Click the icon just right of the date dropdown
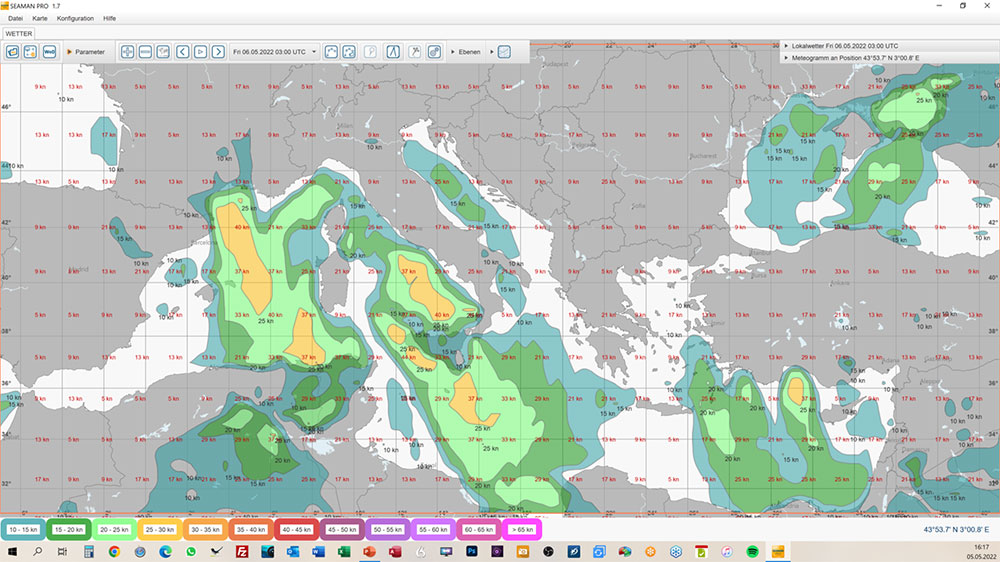 tap(332, 51)
